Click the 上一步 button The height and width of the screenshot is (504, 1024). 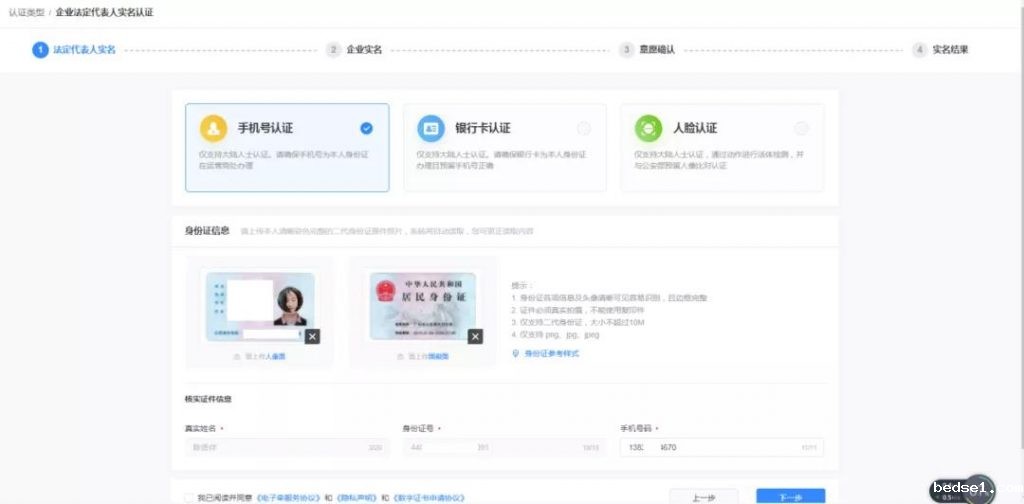point(704,496)
